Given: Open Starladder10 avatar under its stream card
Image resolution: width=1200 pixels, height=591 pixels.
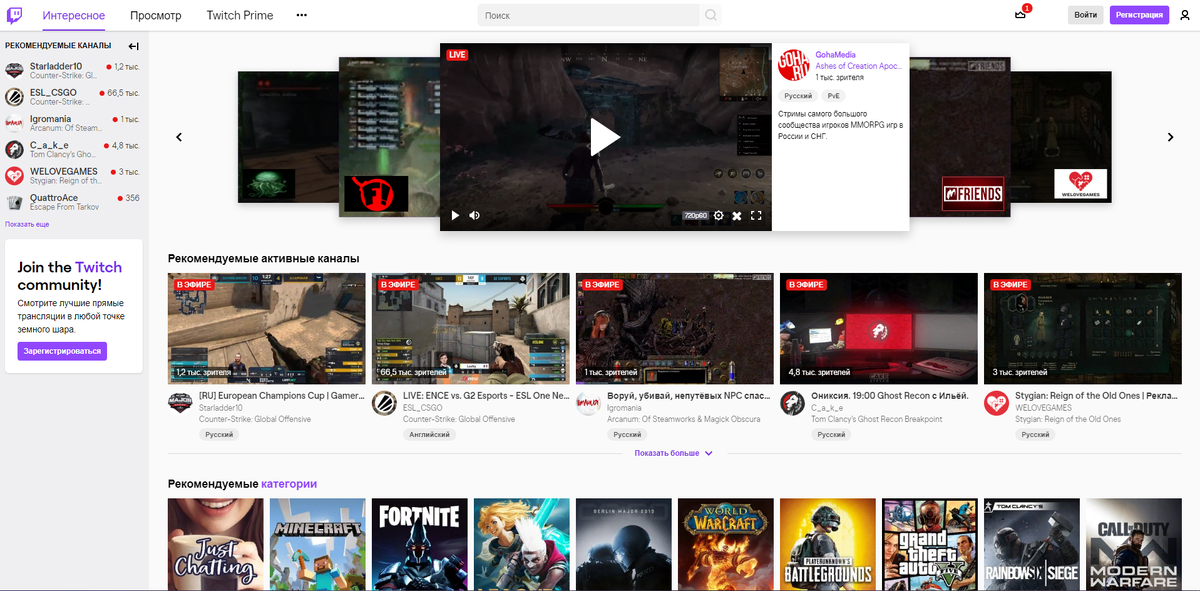Looking at the screenshot, I should (180, 403).
